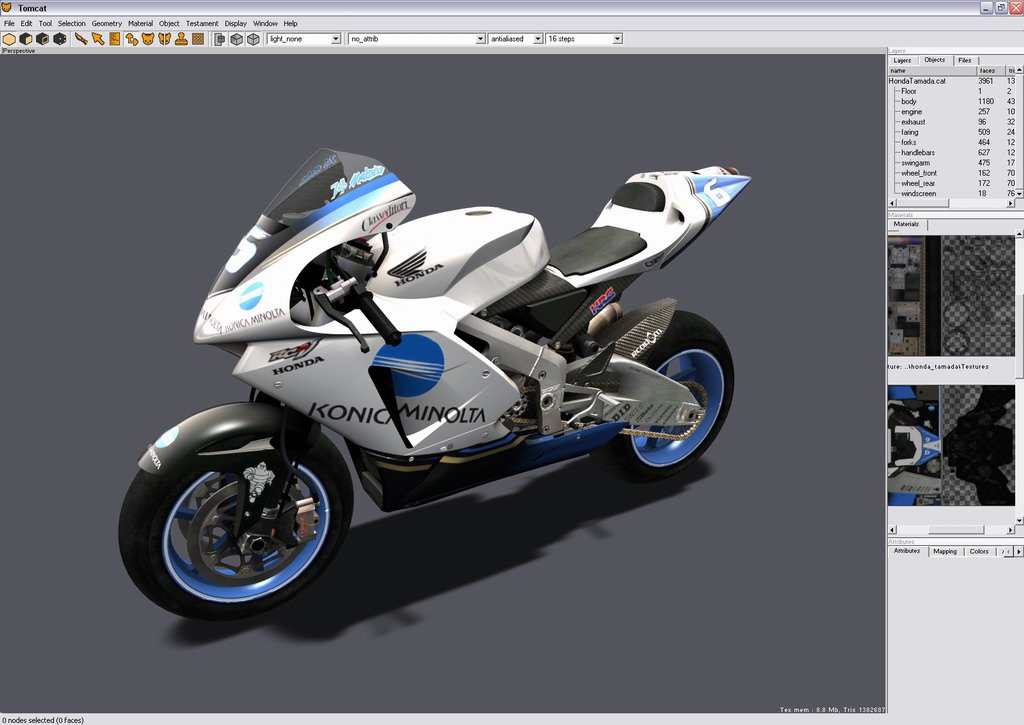Click the black cube with orange face icon

pyautogui.click(x=42, y=39)
